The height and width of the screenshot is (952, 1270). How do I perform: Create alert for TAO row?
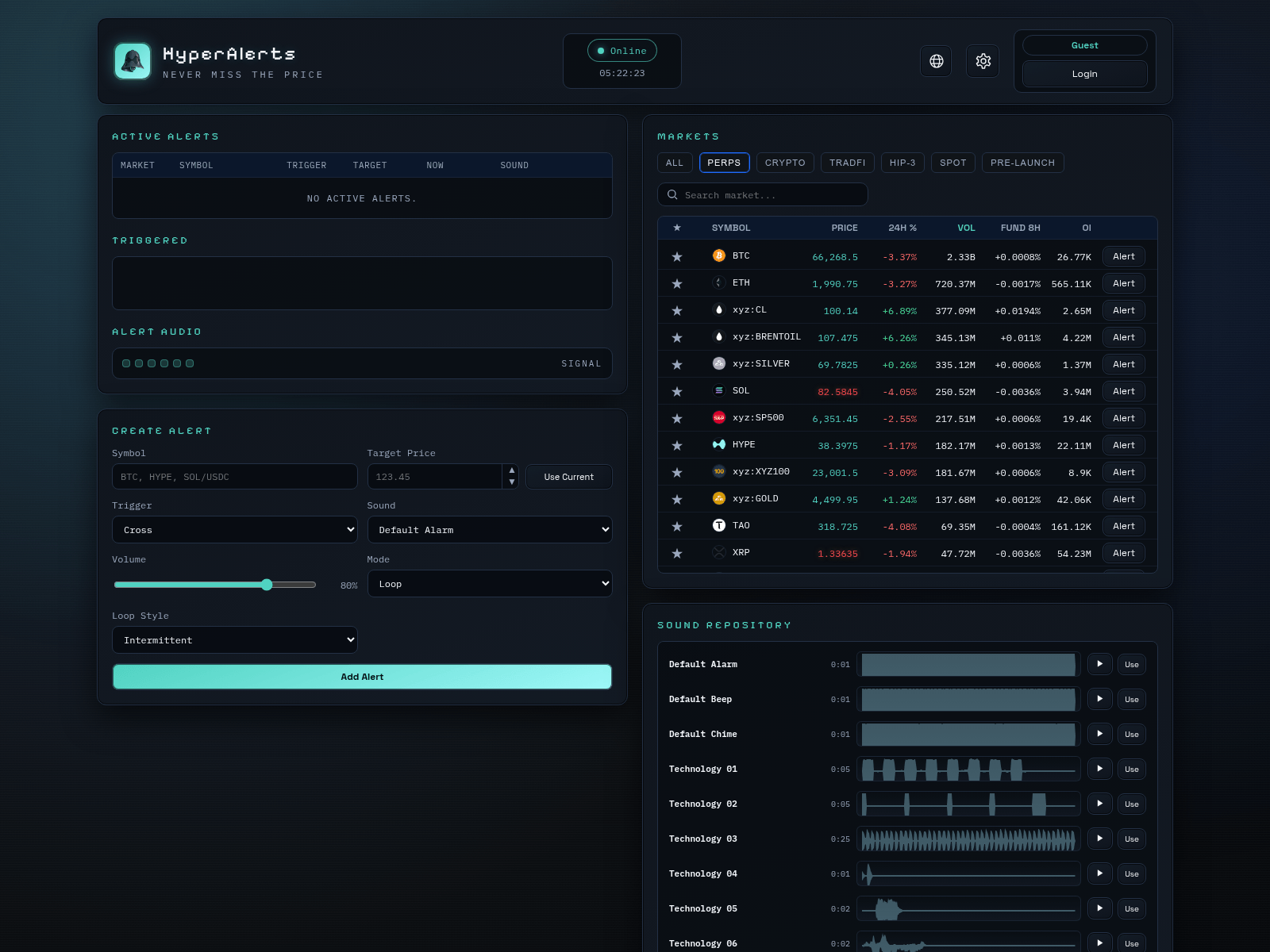[1124, 526]
